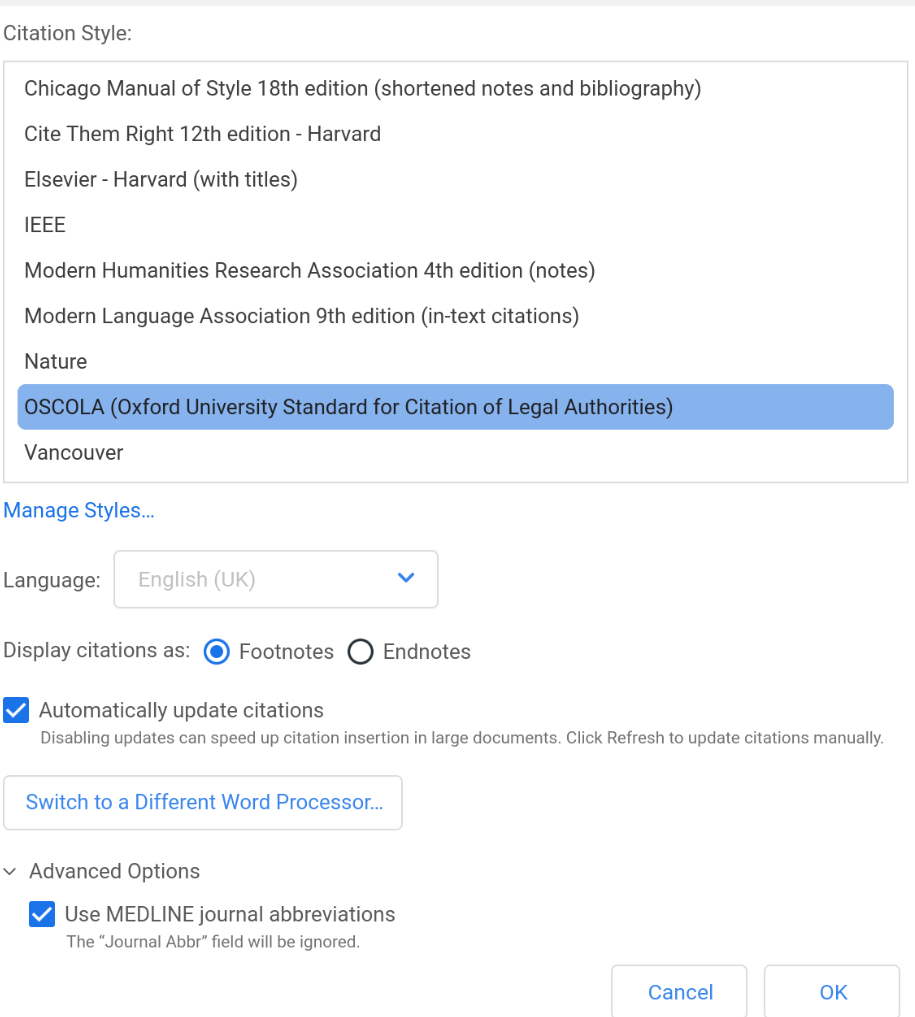
Task: Pick the IEEE citation style
Action: pos(455,224)
